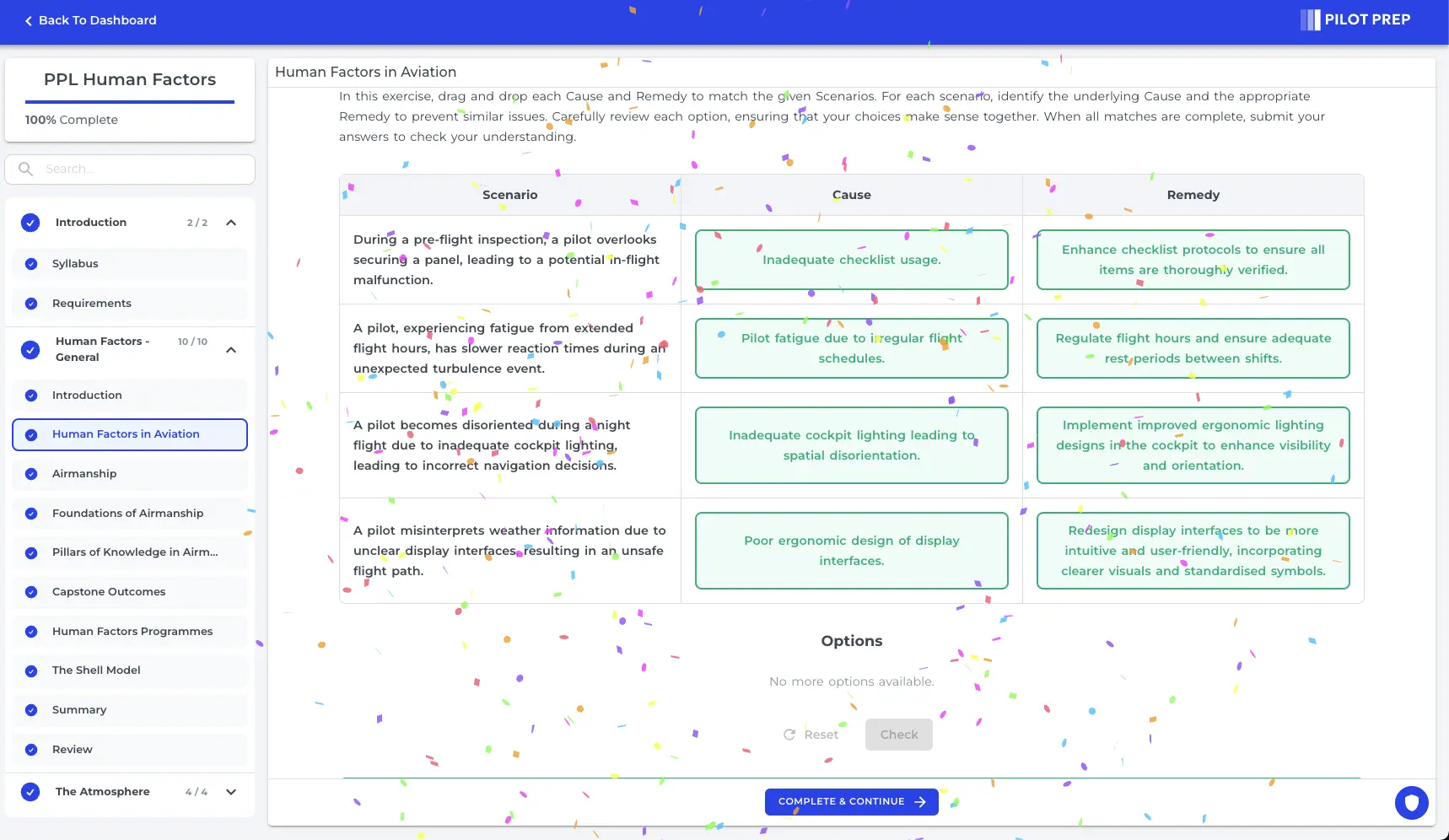This screenshot has width=1449, height=840.
Task: Click the 'Options' heading
Action: [x=852, y=641]
